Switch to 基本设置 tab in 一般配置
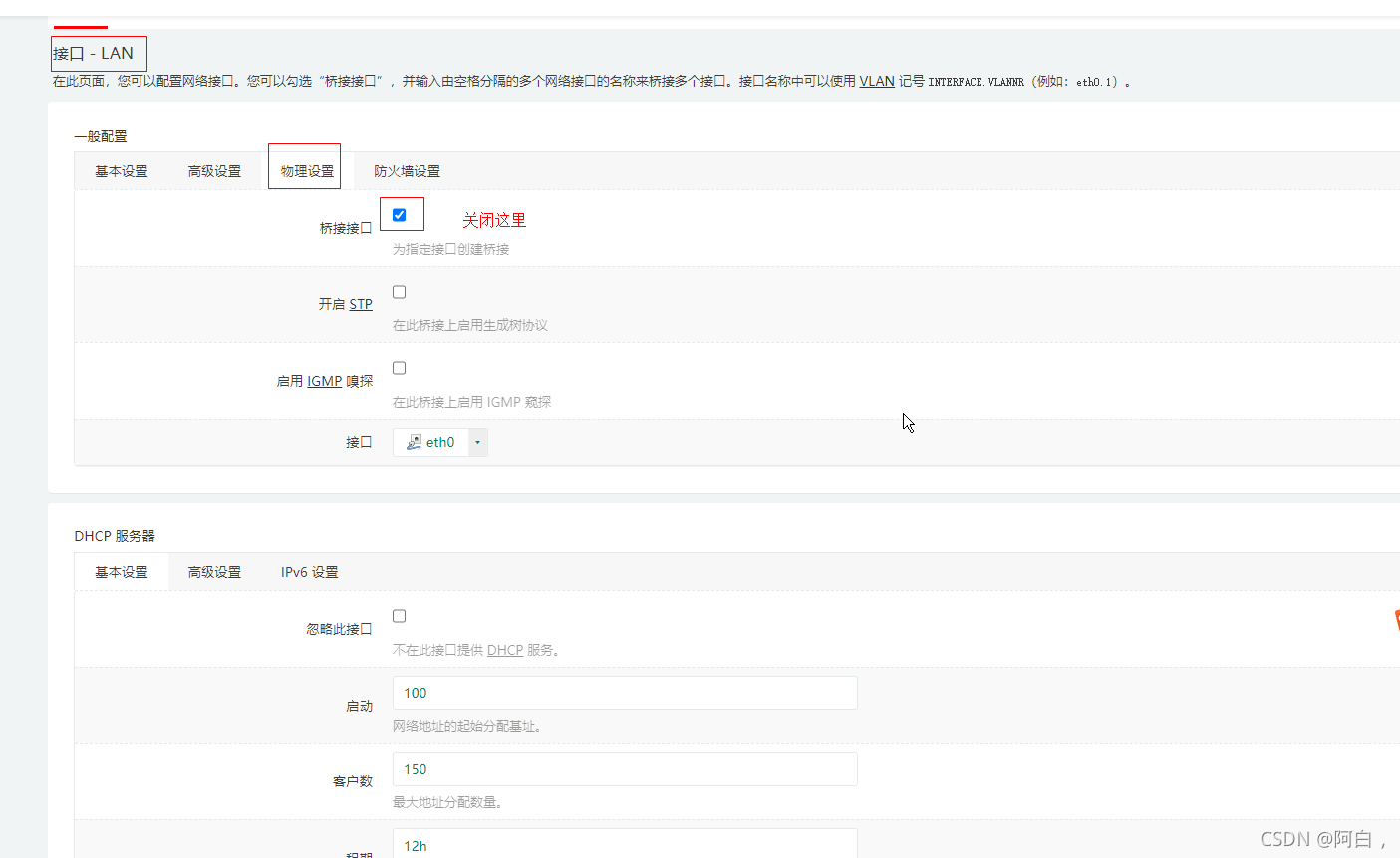This screenshot has width=1400, height=858. [x=122, y=171]
